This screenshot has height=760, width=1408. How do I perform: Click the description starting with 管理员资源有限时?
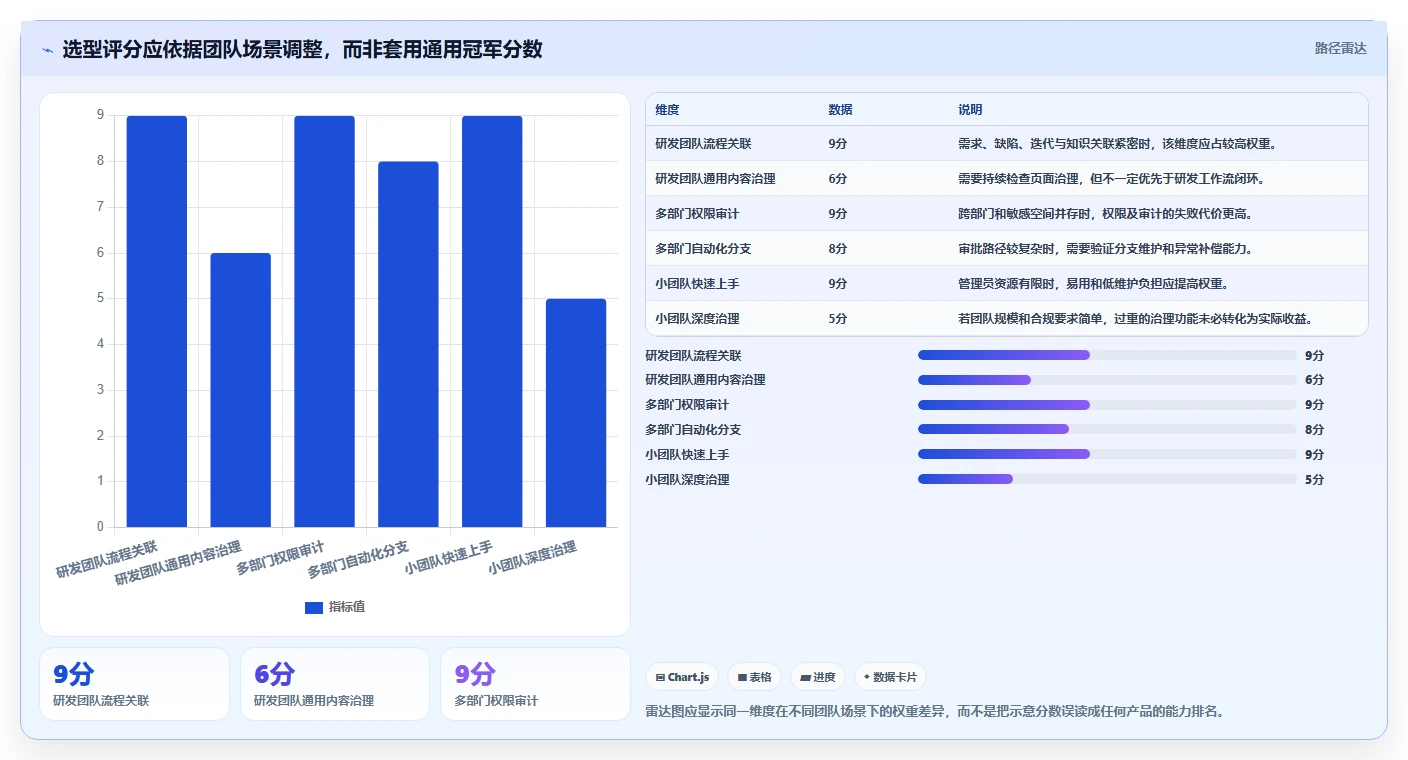point(1093,284)
